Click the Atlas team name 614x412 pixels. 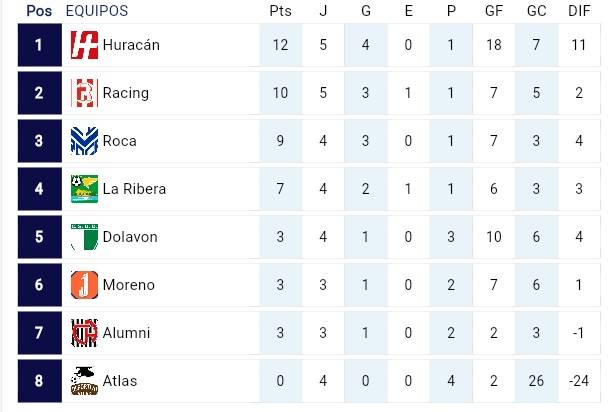120,381
